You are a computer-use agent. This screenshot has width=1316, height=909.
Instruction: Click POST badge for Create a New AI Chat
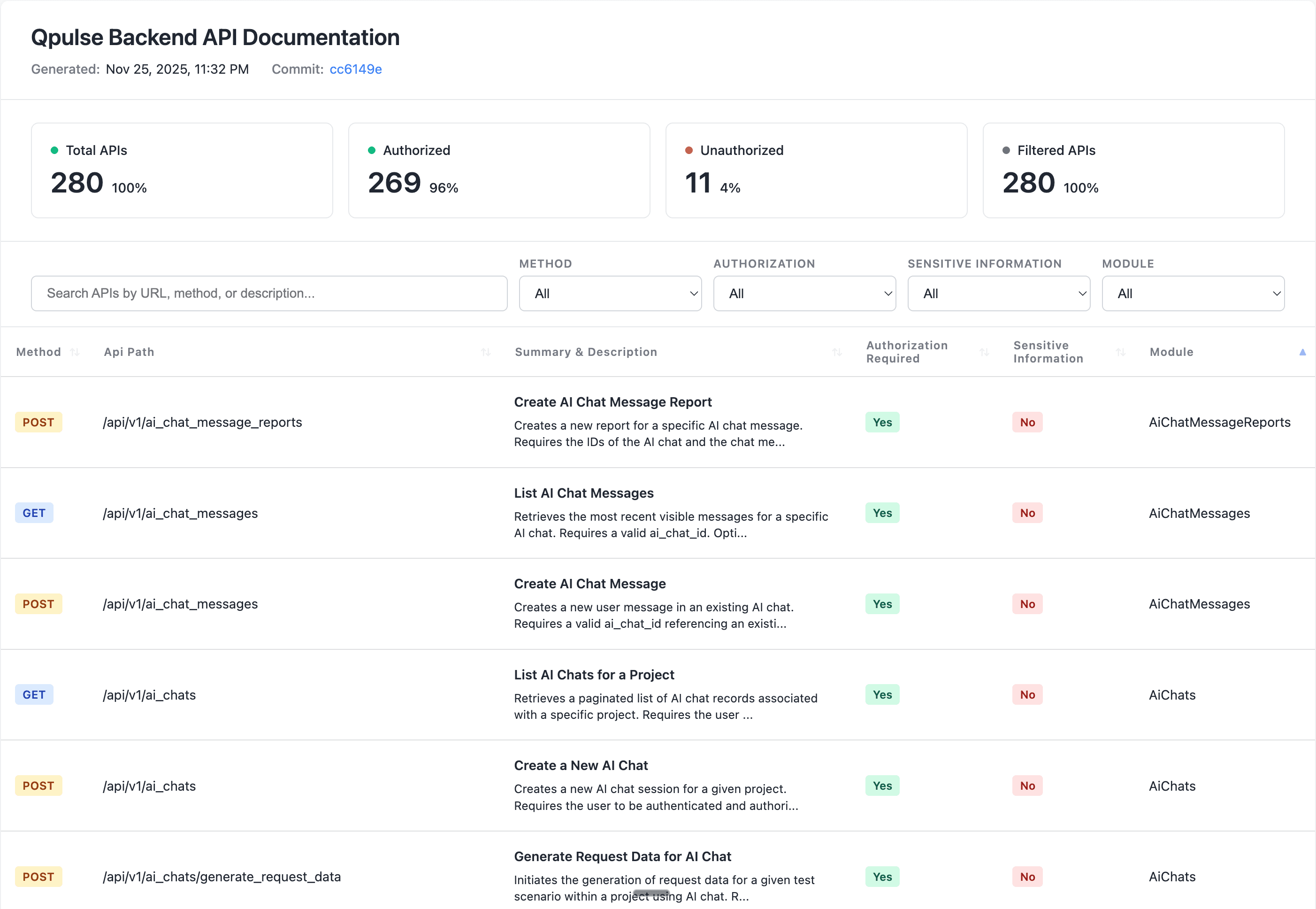[38, 786]
